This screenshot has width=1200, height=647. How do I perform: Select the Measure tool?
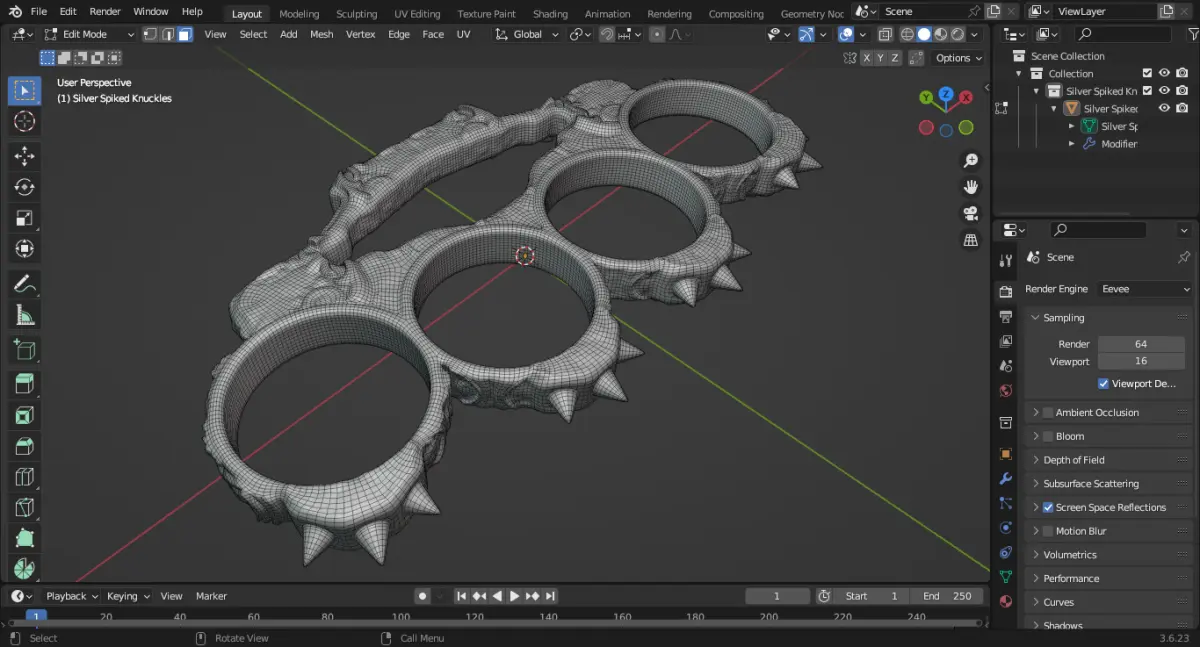tap(25, 315)
